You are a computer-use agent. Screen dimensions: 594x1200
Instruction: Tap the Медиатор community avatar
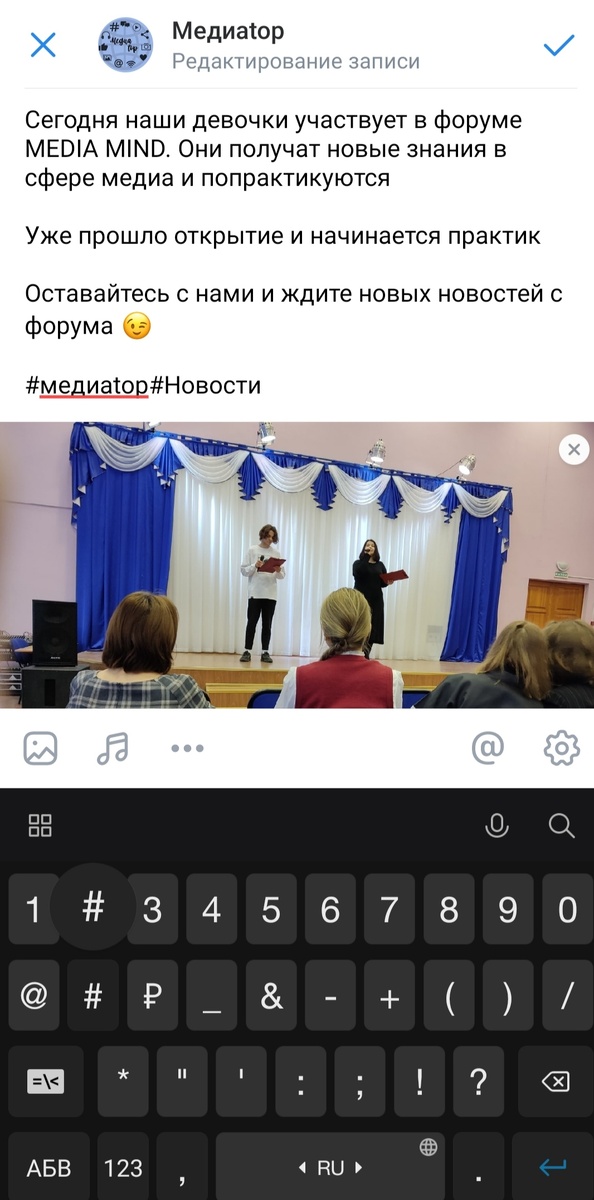pos(125,46)
